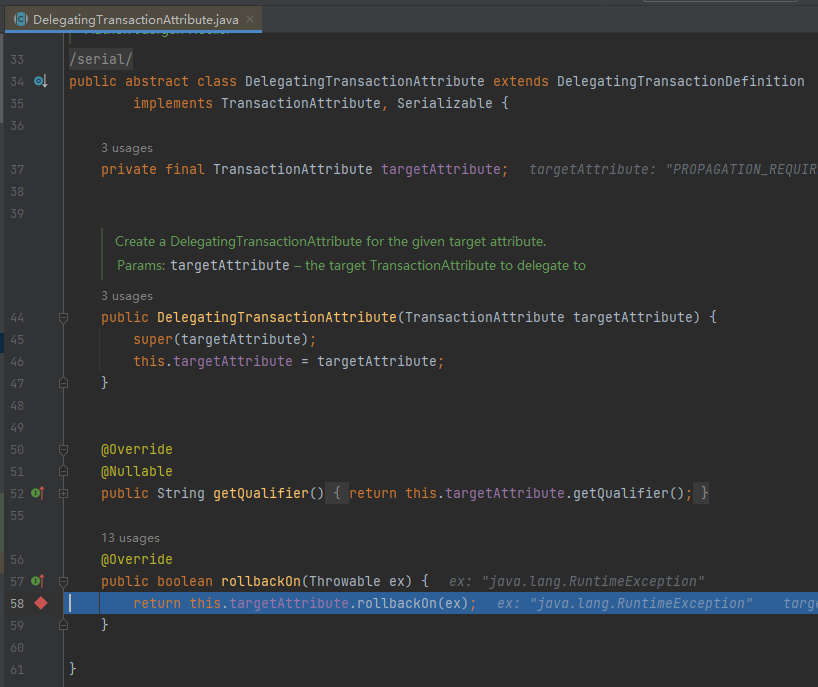The height and width of the screenshot is (687, 818).
Task: Click the Throwable parameter type
Action: click(345, 581)
